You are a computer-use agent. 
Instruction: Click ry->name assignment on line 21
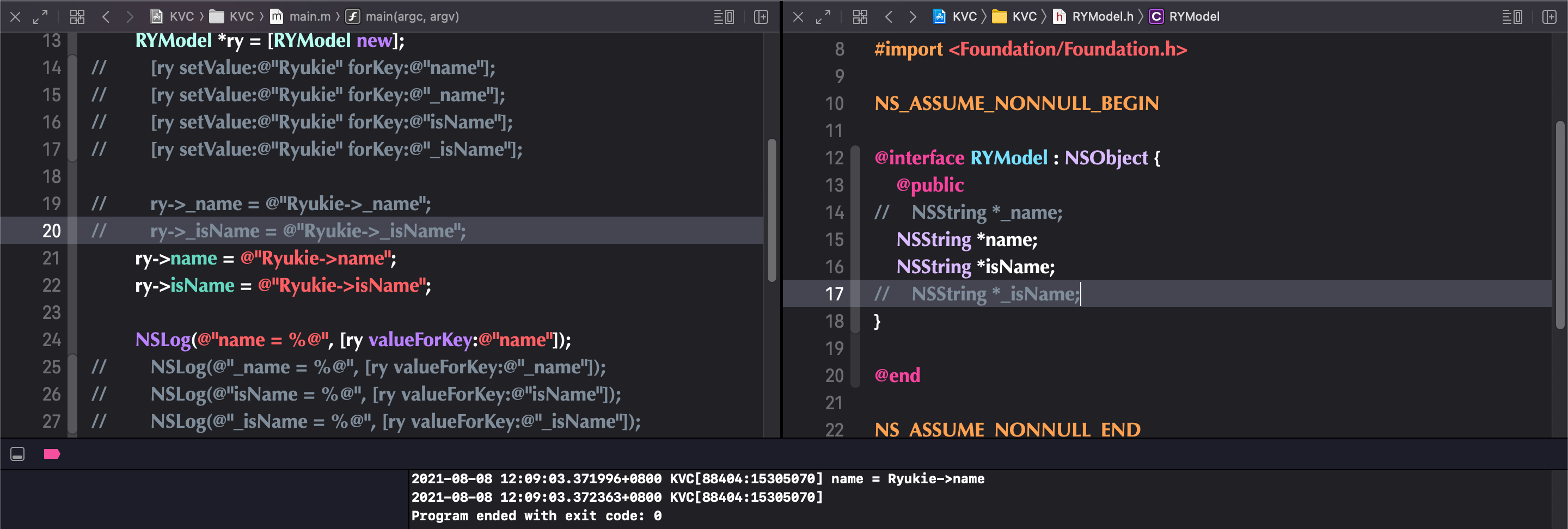(x=265, y=258)
